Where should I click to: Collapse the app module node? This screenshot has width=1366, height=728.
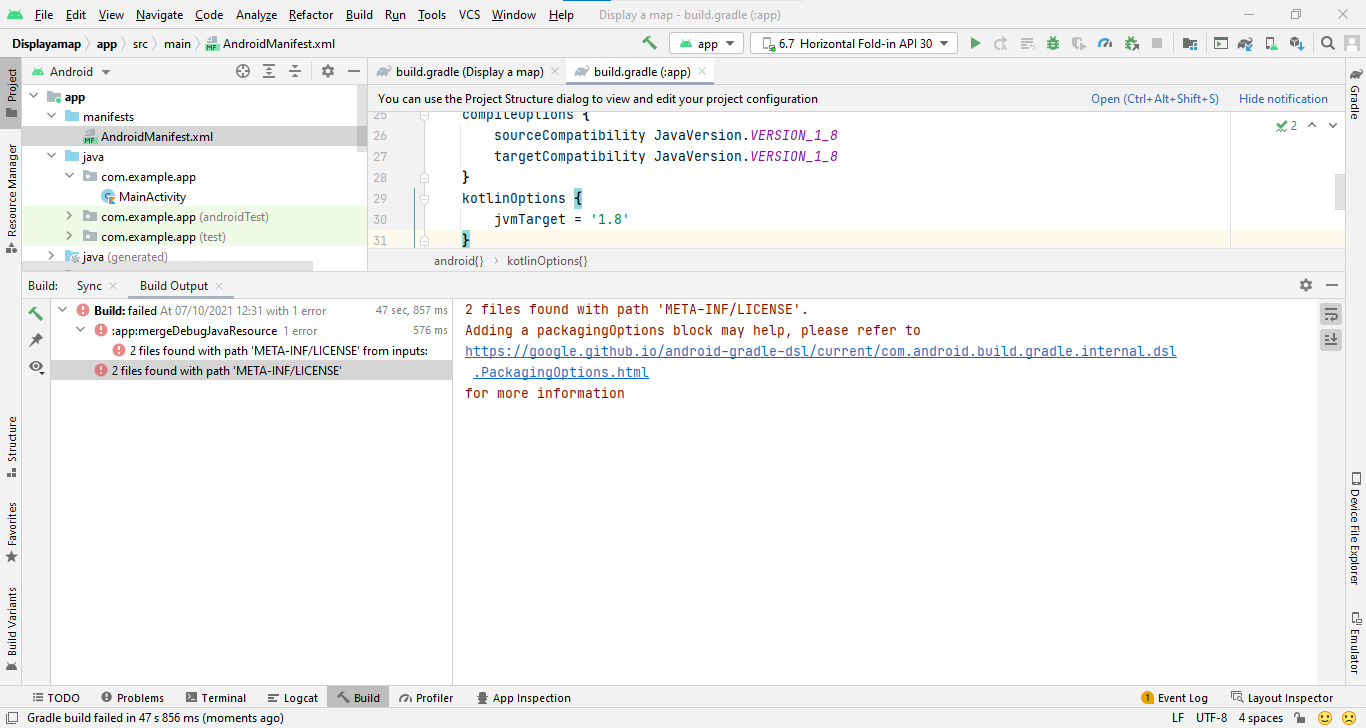tap(33, 97)
